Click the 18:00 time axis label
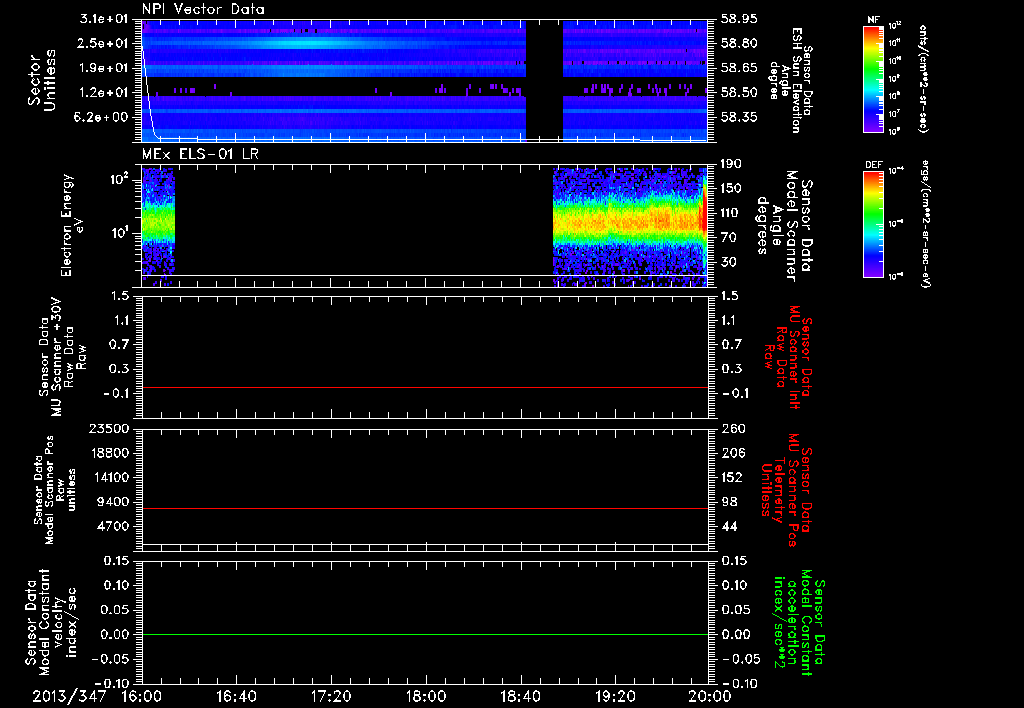 426,696
